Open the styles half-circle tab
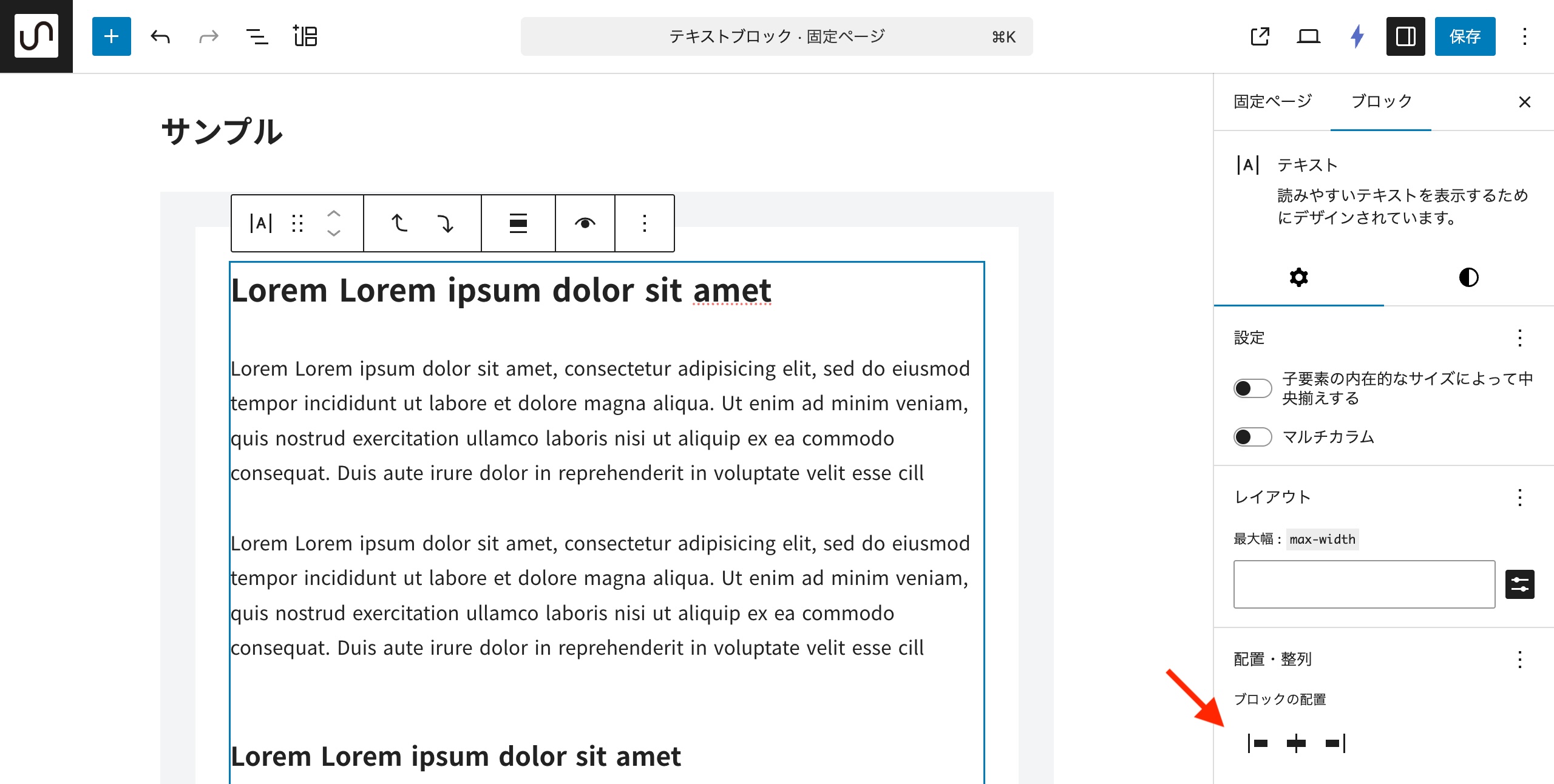 [1468, 277]
